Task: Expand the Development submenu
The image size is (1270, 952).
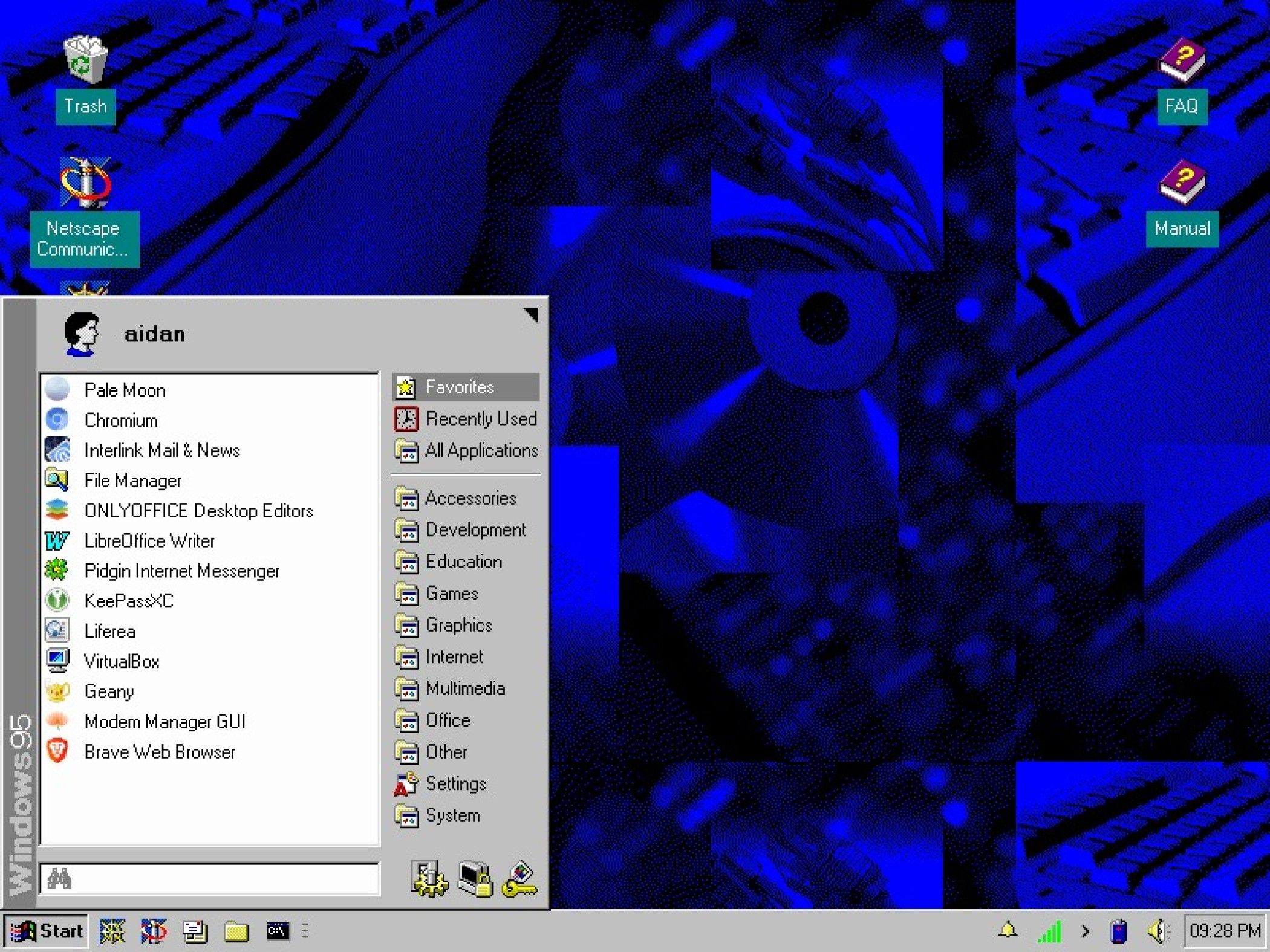Action: pyautogui.click(x=475, y=530)
